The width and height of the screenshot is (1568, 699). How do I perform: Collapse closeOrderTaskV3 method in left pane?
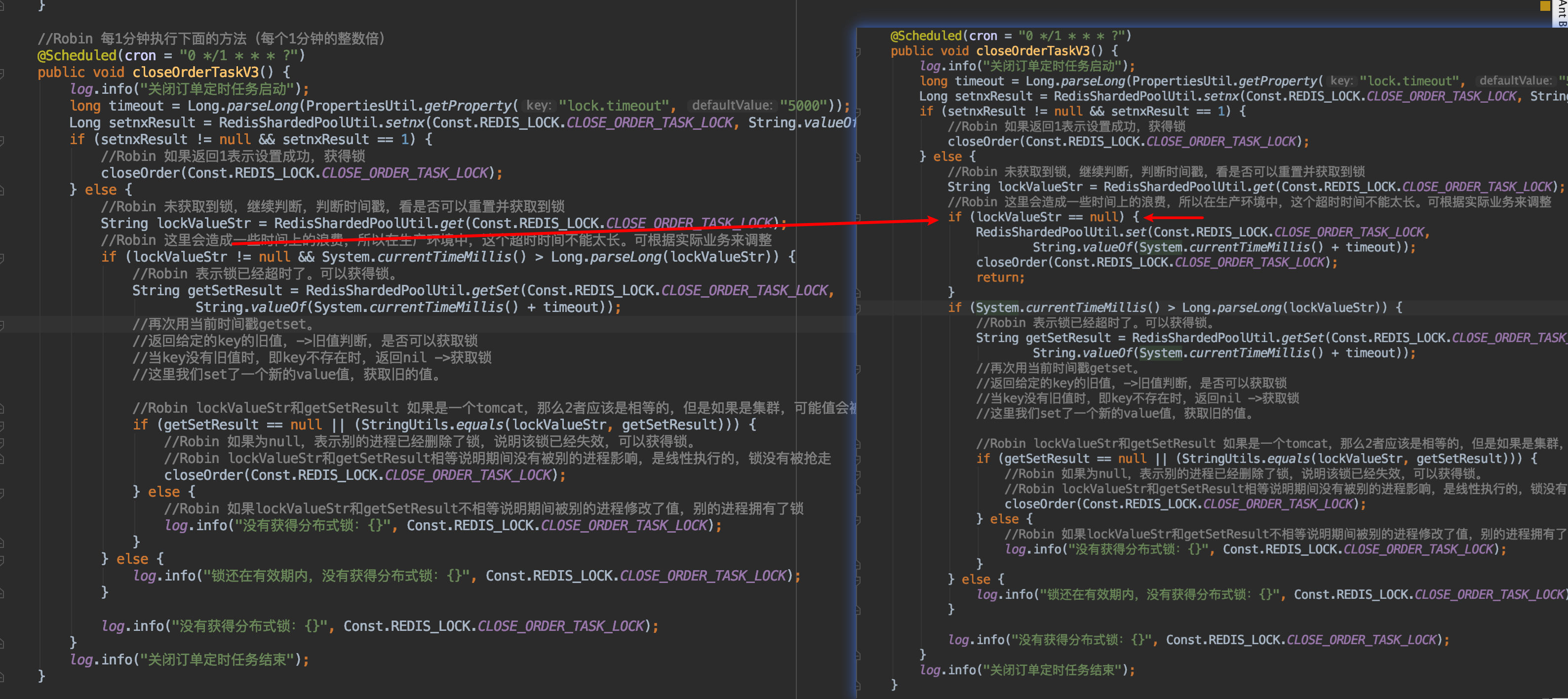(2, 74)
